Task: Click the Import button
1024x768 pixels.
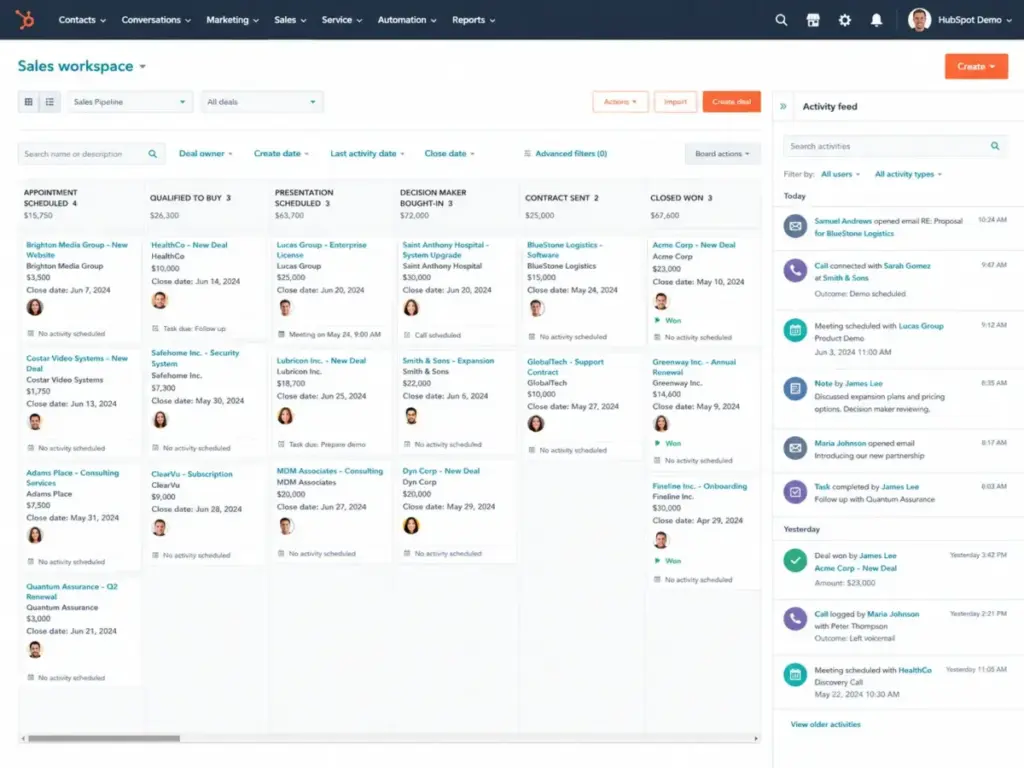Action: (x=675, y=102)
